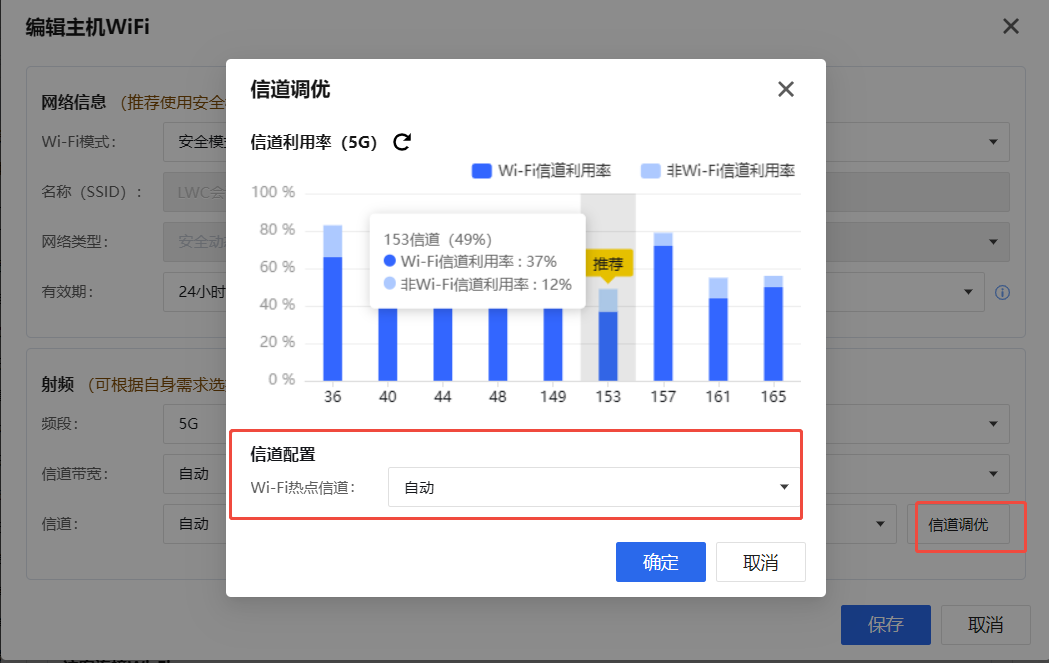Expand the 频段 dropdown arrow
This screenshot has width=1049, height=663.
pos(993,423)
